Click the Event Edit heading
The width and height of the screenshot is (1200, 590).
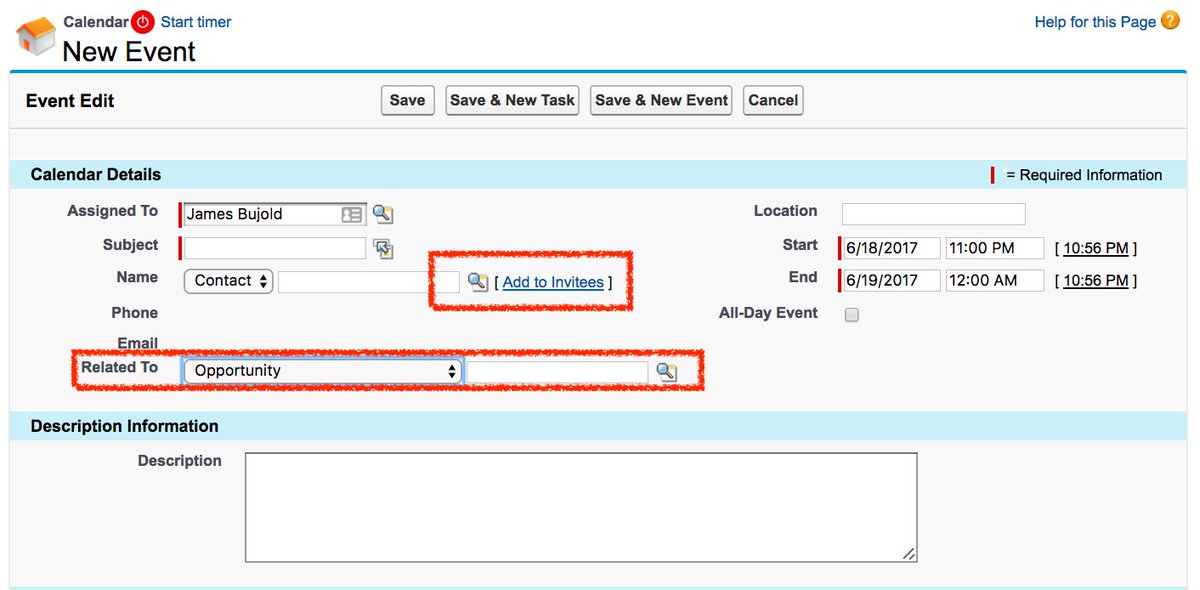tap(70, 101)
